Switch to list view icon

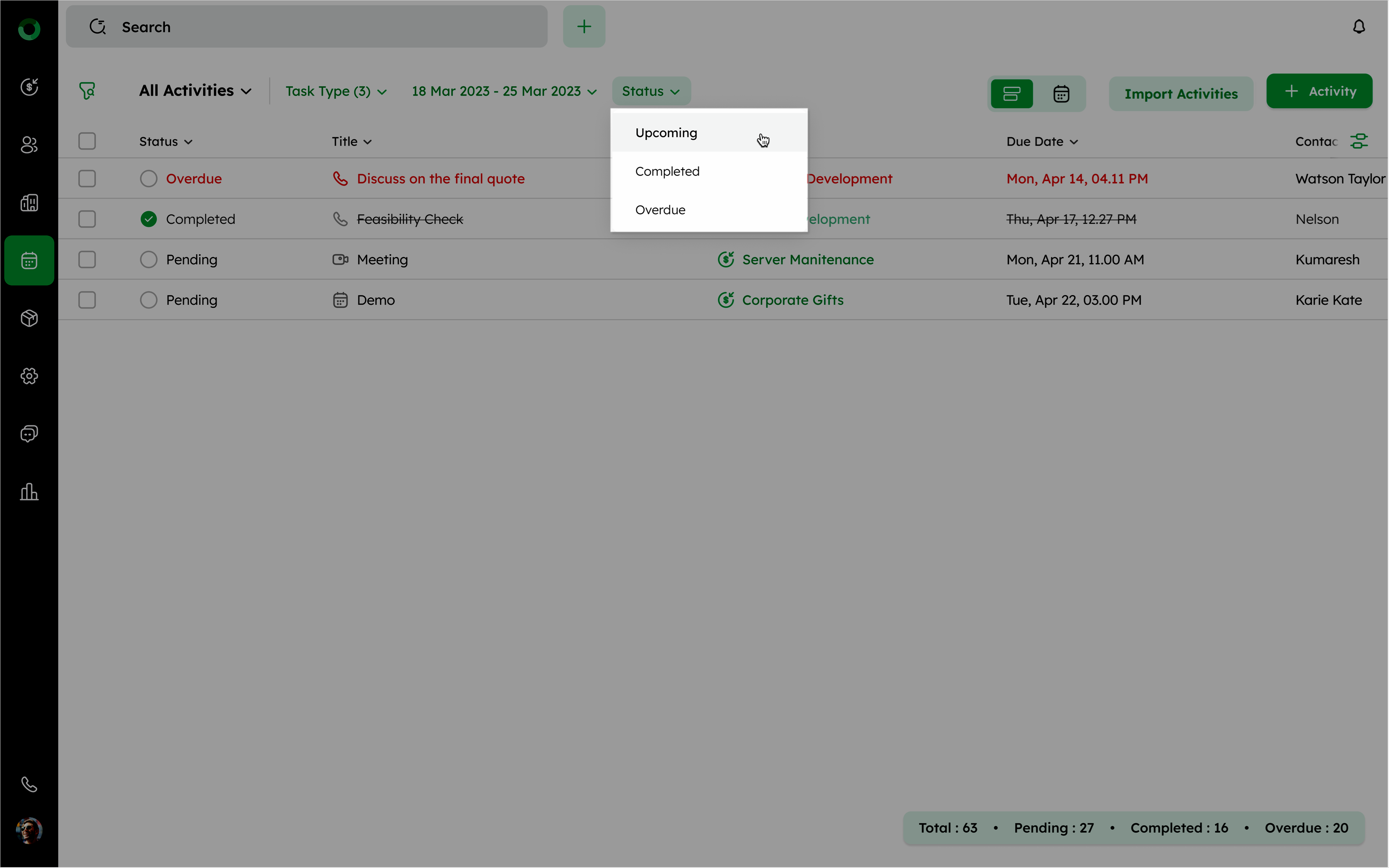(1011, 94)
